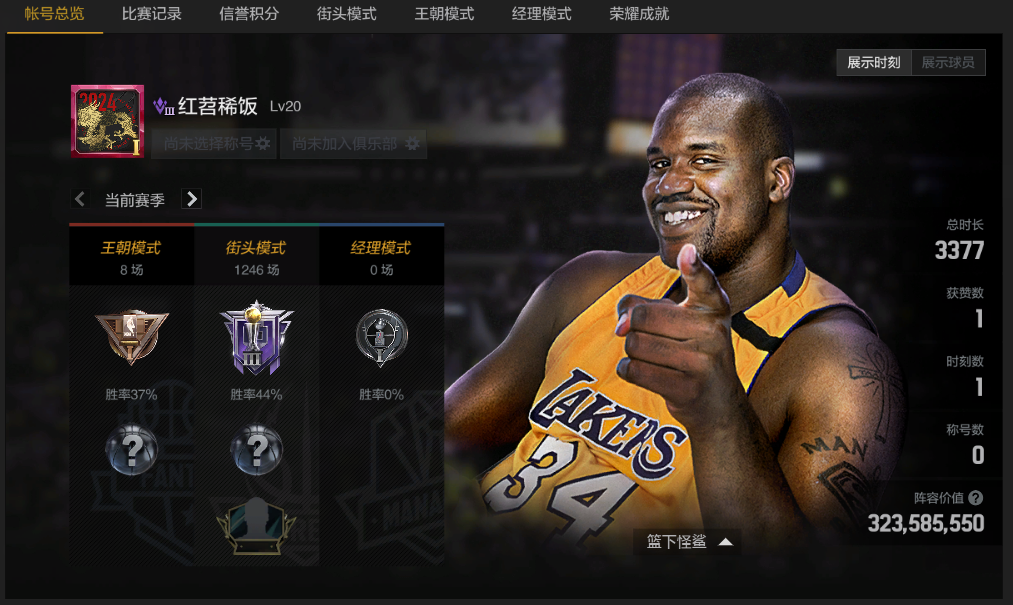
Task: Click the 时刻数 label
Action: 965,361
